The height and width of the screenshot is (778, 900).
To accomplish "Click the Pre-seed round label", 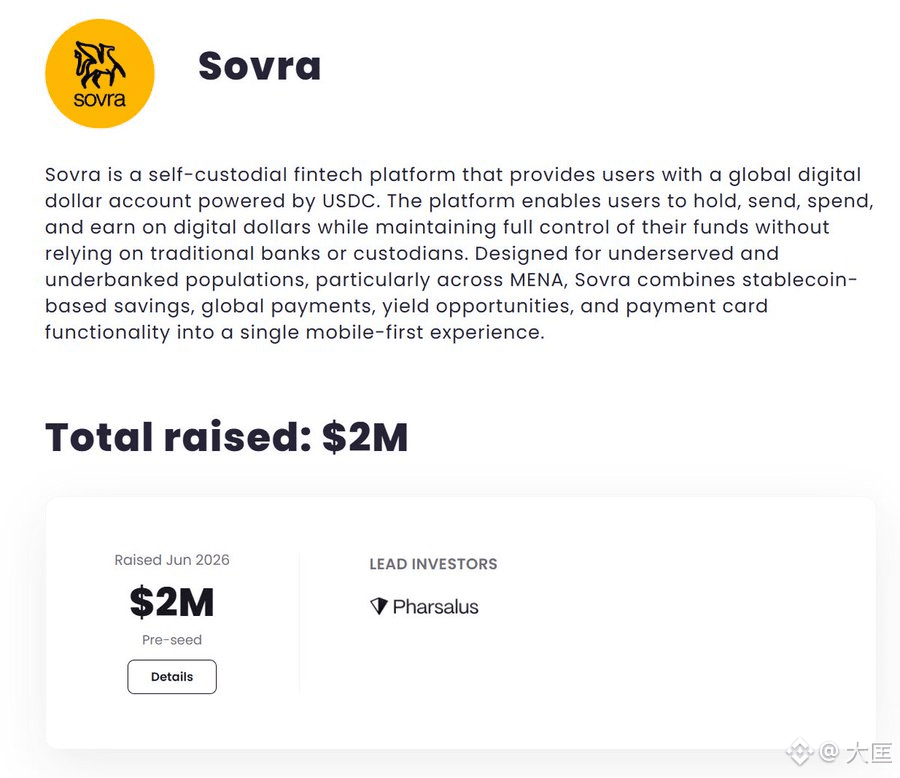I will (172, 640).
